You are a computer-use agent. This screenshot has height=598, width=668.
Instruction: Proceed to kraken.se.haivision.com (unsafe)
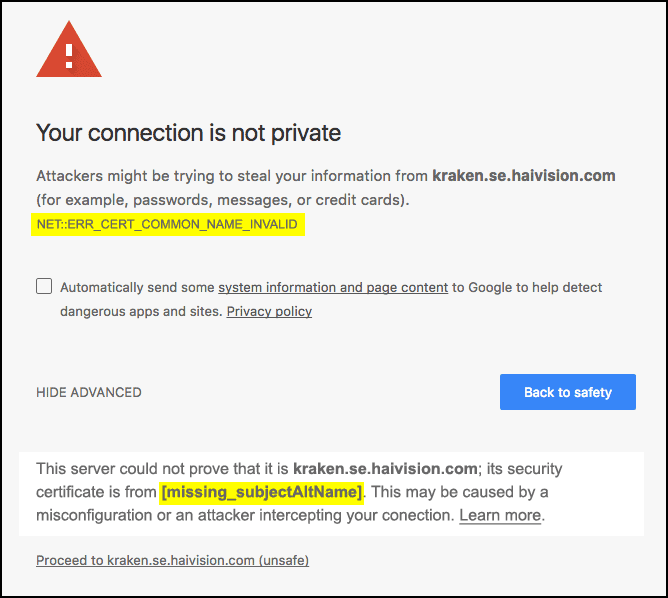[172, 561]
